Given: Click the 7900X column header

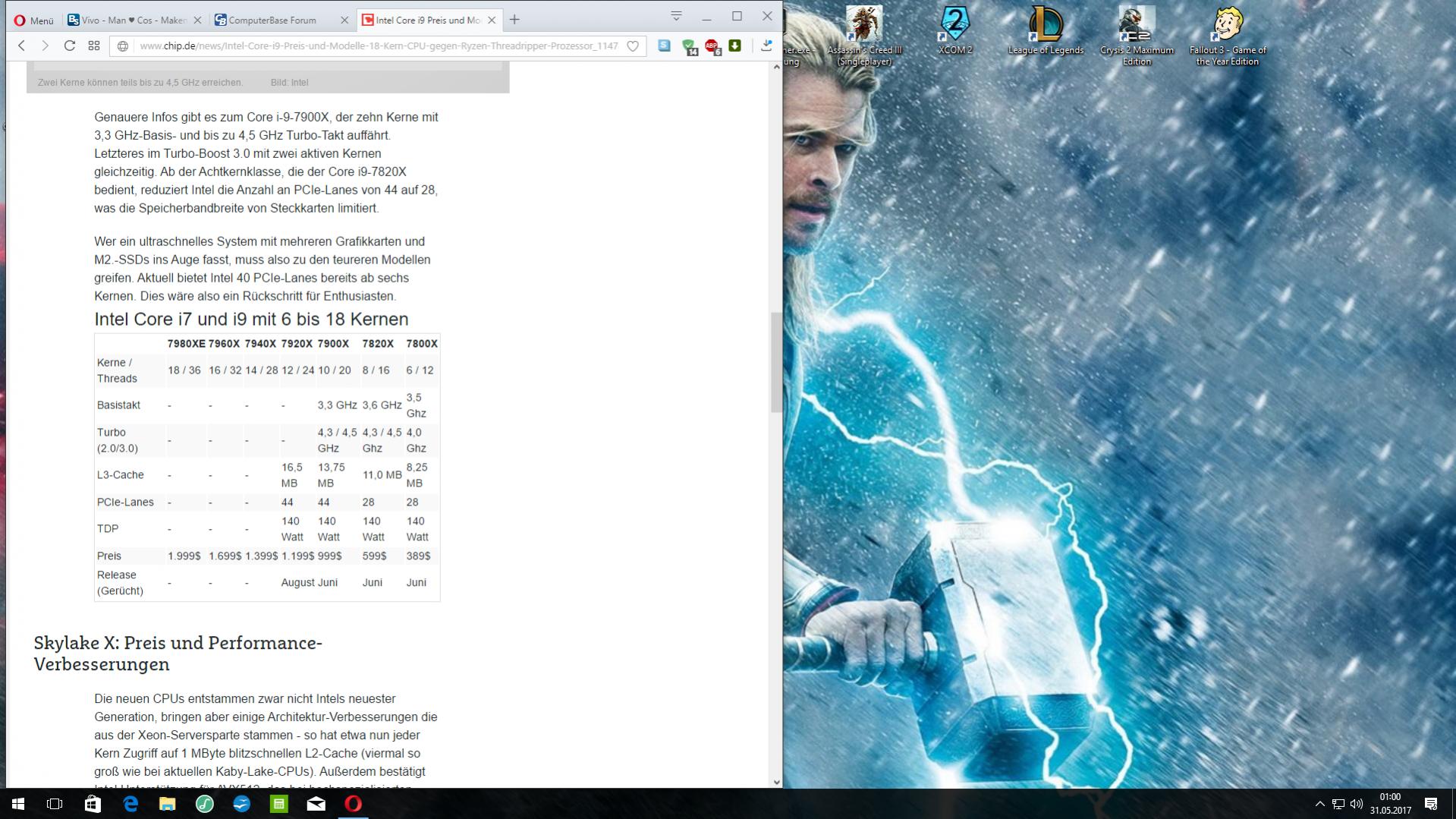Looking at the screenshot, I should click(333, 343).
